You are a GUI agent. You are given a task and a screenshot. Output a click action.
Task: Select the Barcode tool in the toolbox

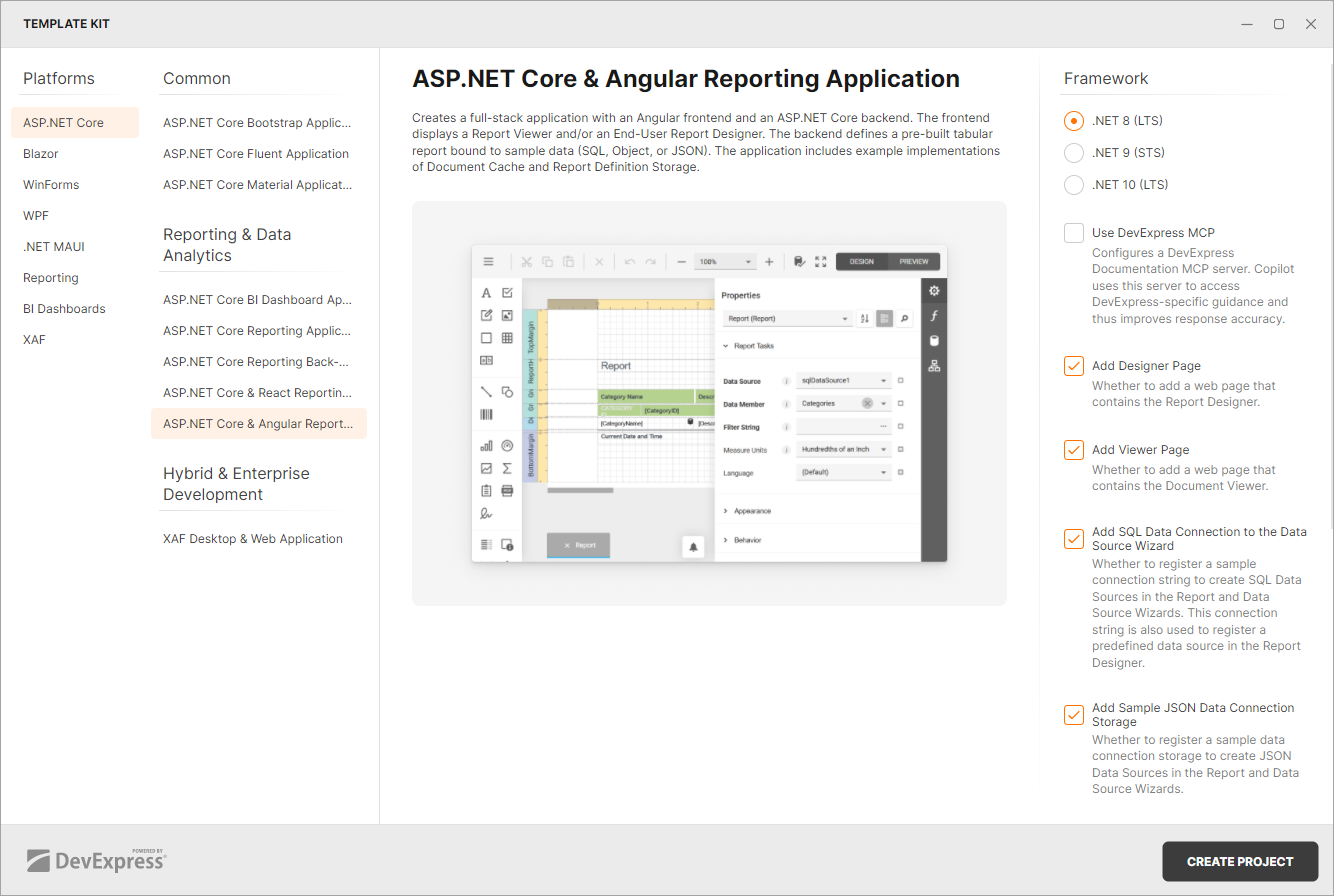[486, 414]
